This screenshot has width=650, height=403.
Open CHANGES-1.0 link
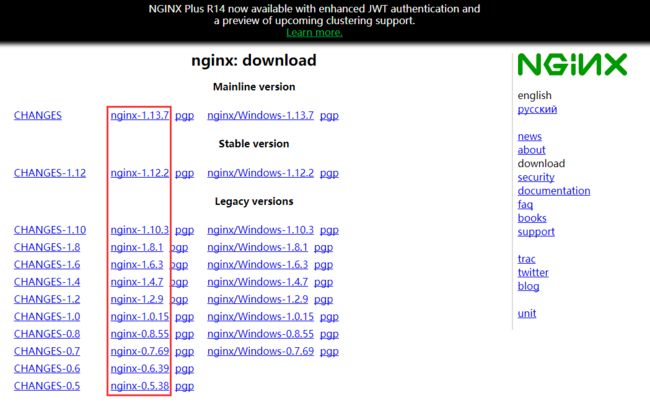click(x=47, y=317)
